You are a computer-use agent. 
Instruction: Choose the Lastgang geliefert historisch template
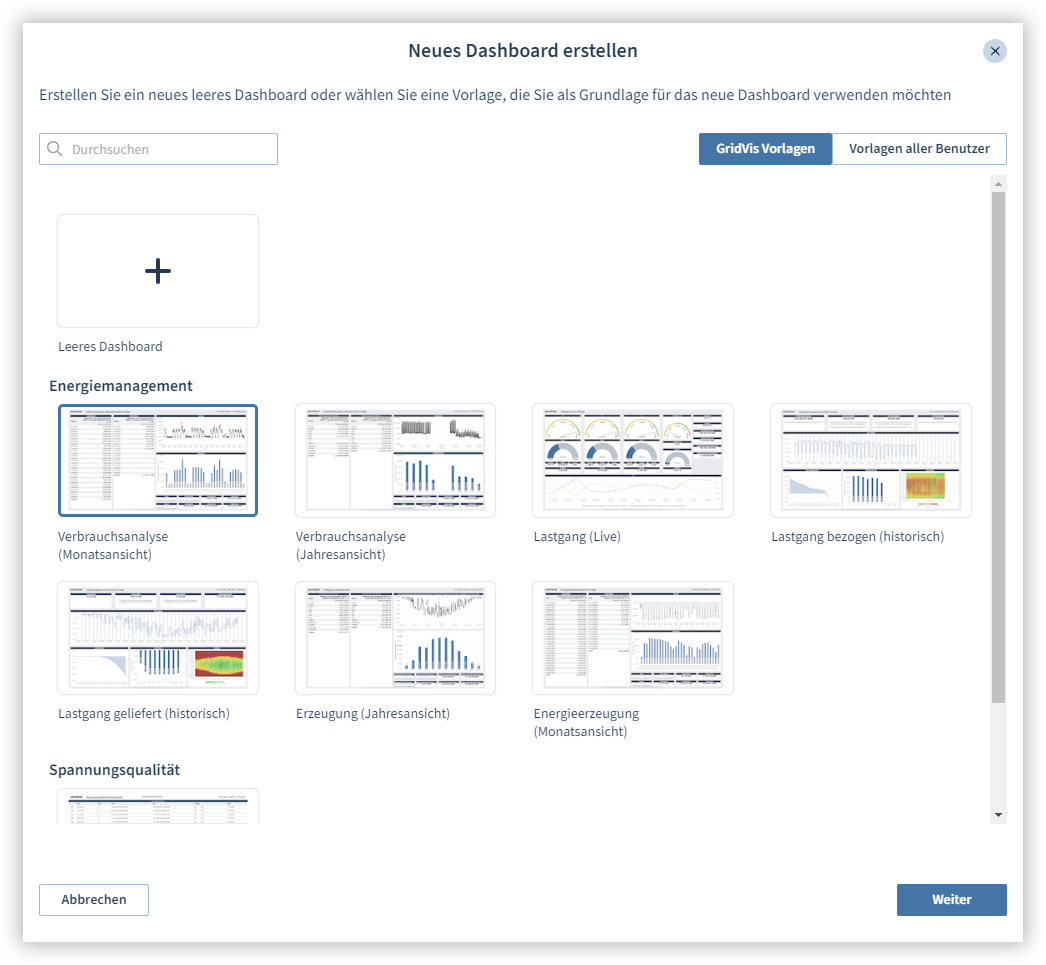(x=157, y=637)
